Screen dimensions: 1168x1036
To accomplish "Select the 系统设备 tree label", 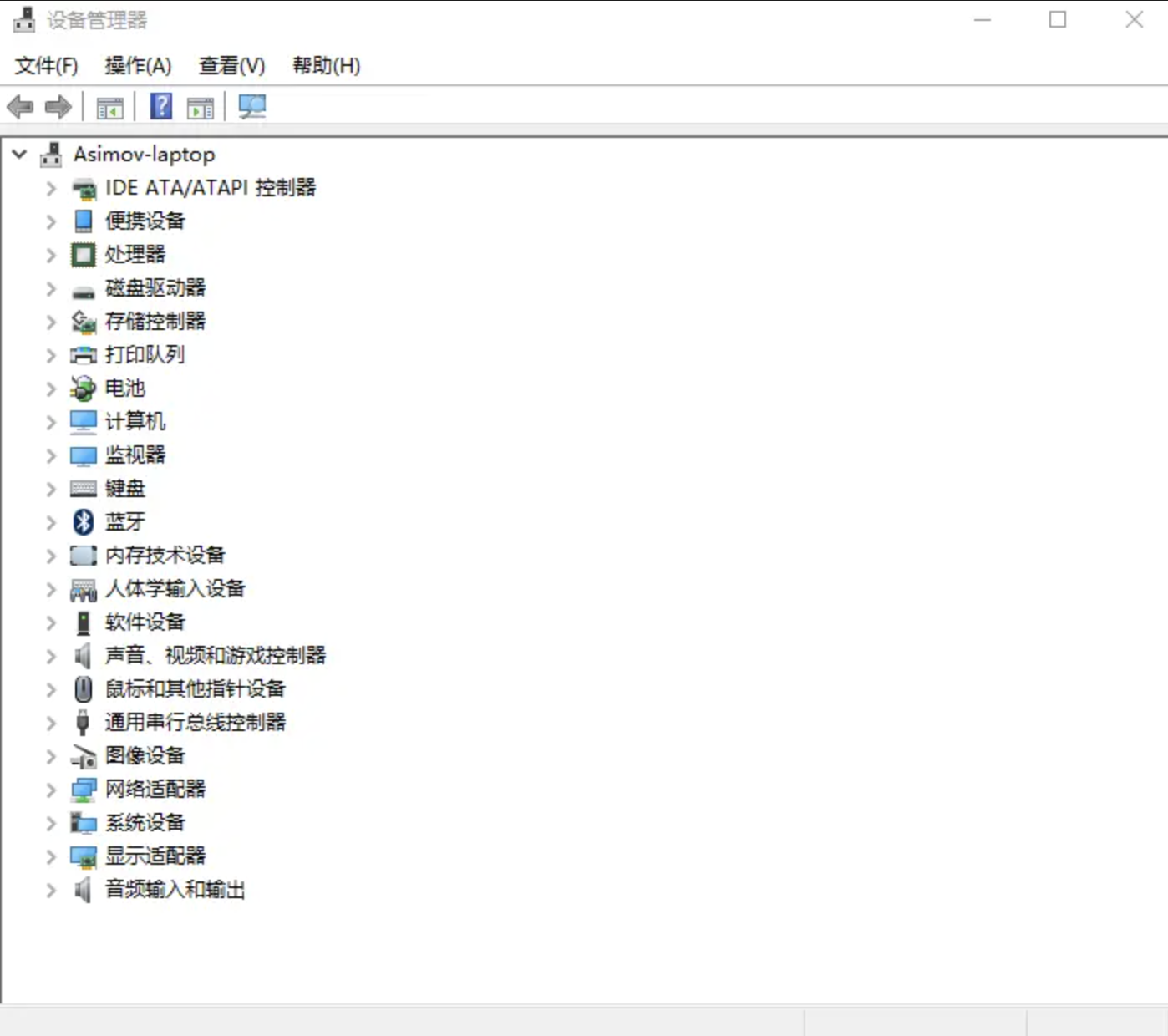I will tap(145, 823).
